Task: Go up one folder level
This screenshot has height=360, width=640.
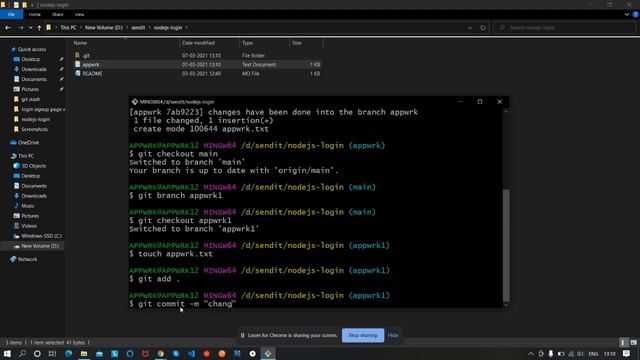Action: (x=39, y=28)
